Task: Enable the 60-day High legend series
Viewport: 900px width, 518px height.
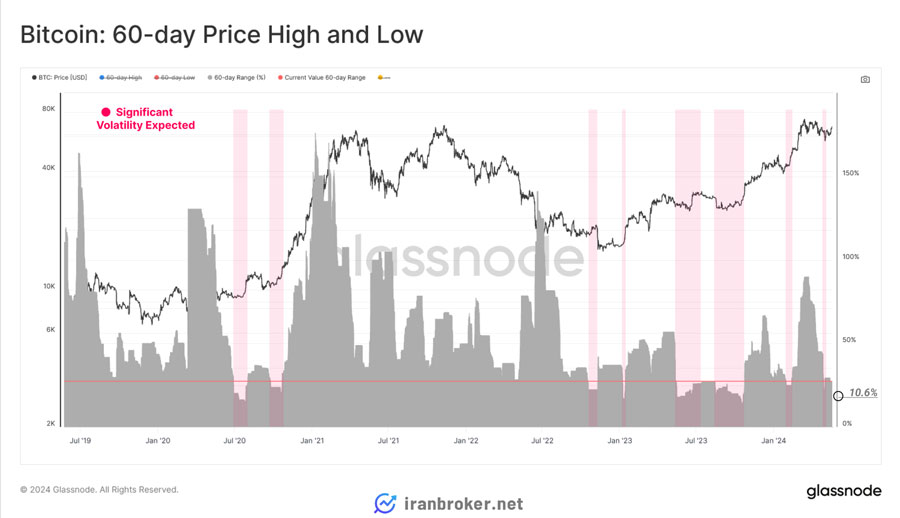Action: tap(121, 78)
